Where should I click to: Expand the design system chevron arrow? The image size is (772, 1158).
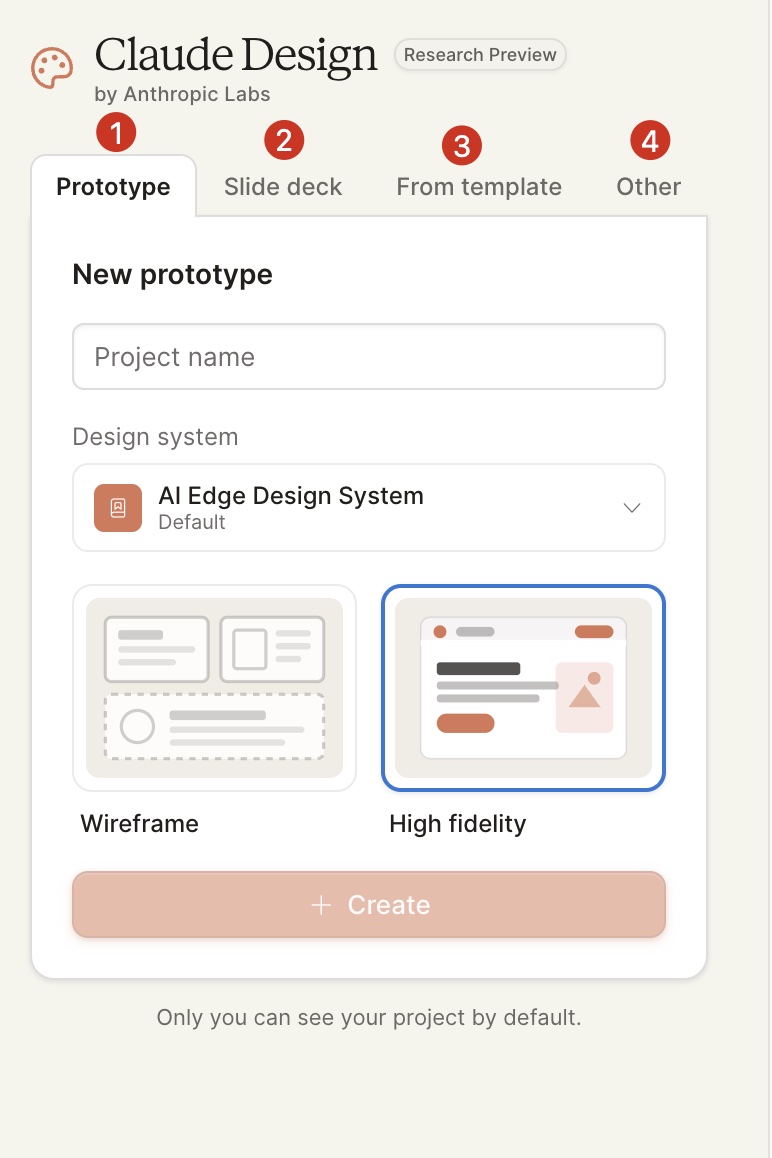coord(632,508)
